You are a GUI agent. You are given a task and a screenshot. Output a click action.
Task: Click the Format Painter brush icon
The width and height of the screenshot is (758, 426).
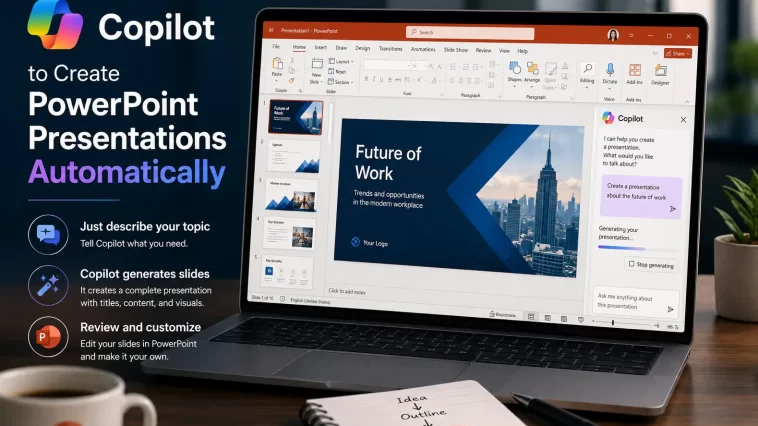pos(292,80)
